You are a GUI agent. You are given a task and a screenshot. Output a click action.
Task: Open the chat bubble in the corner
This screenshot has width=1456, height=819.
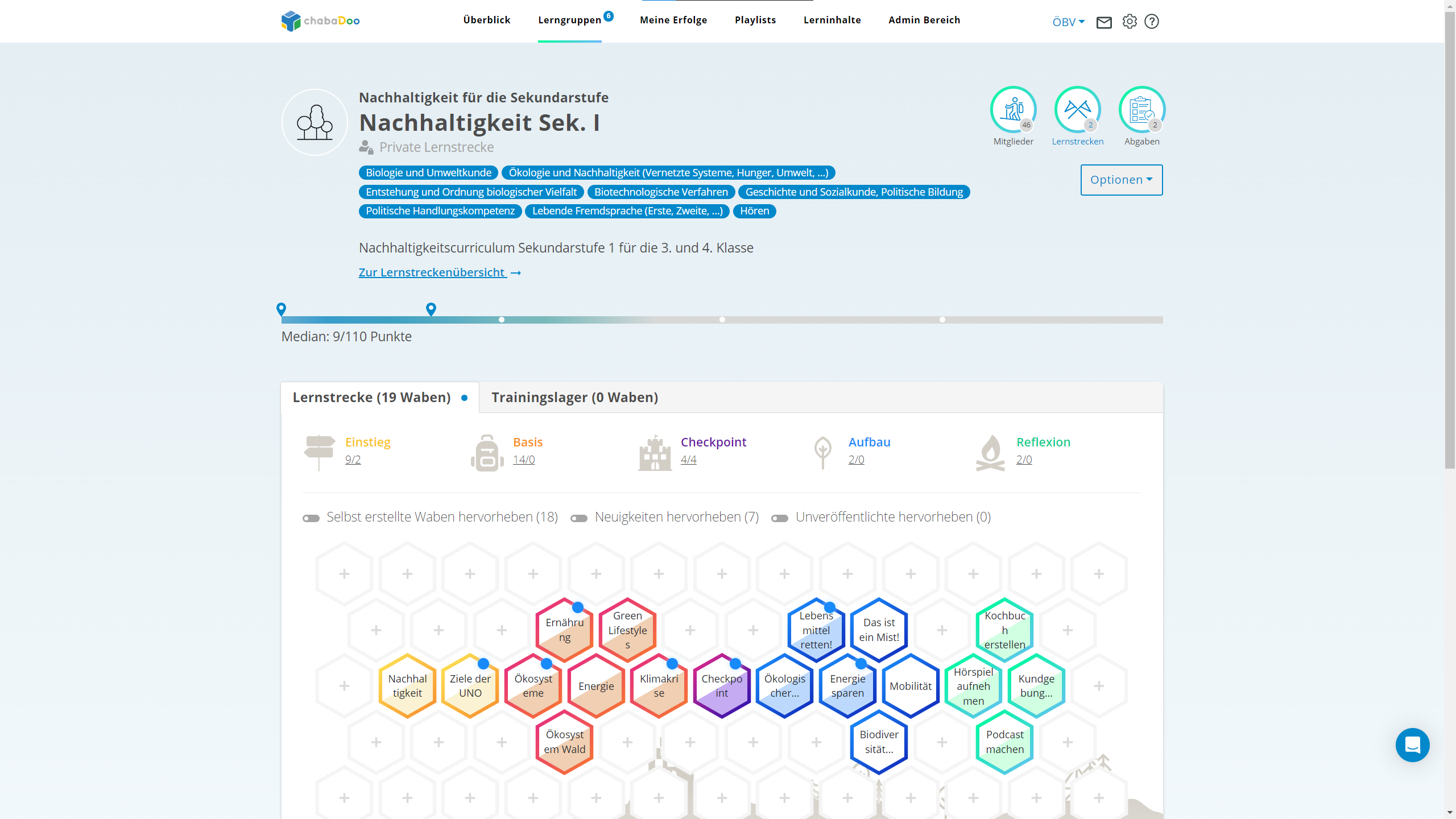click(x=1413, y=745)
